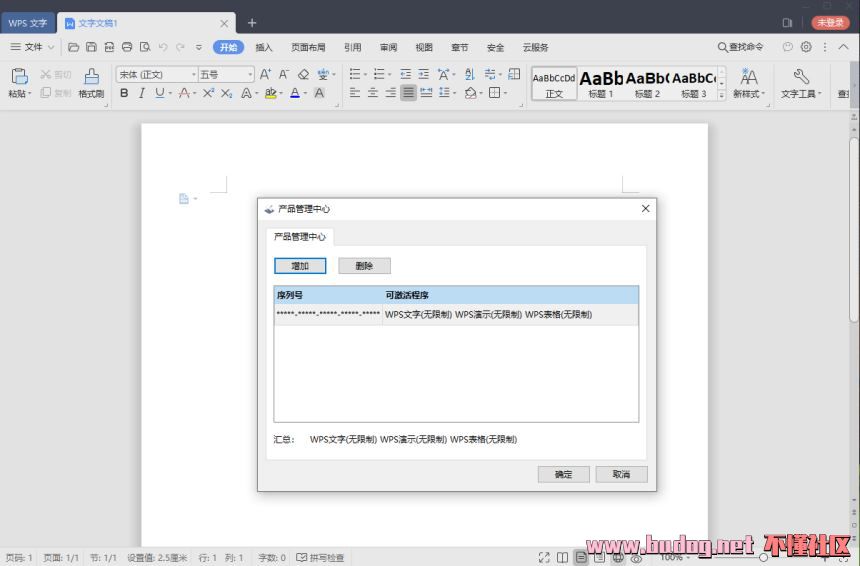Toggle Italic formatting
860x566 pixels.
pyautogui.click(x=141, y=93)
